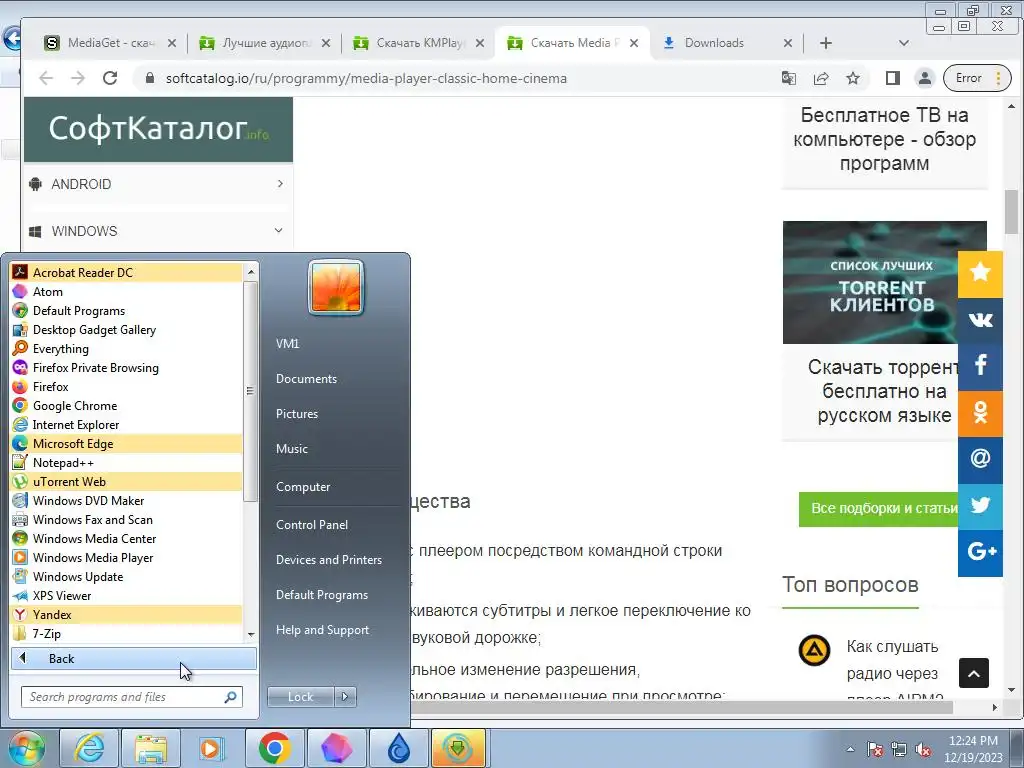
Task: Open Windows Fax and Scan
Action: click(127, 519)
